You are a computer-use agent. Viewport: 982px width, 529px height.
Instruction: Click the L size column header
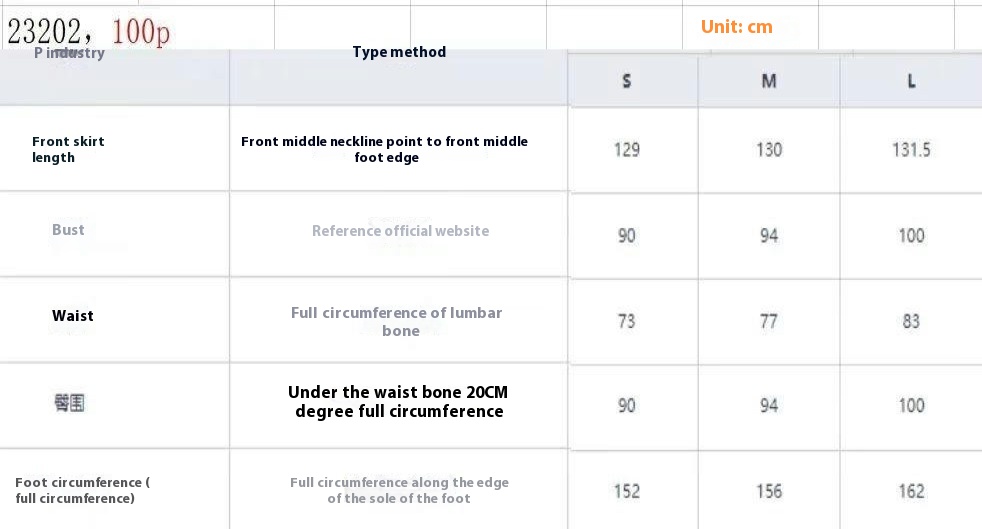911,81
